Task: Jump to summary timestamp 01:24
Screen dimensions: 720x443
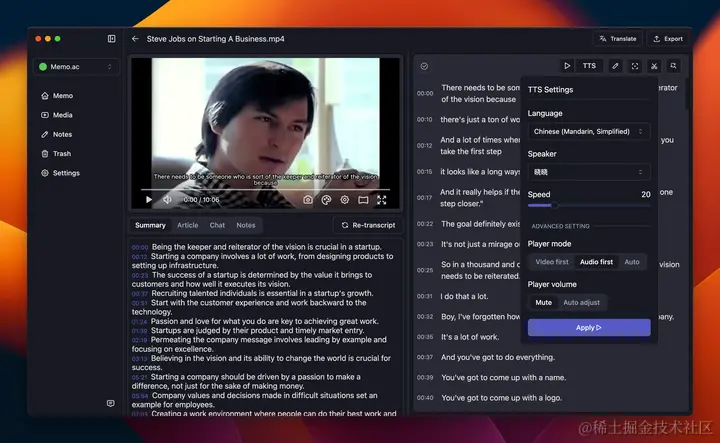Action: click(140, 322)
